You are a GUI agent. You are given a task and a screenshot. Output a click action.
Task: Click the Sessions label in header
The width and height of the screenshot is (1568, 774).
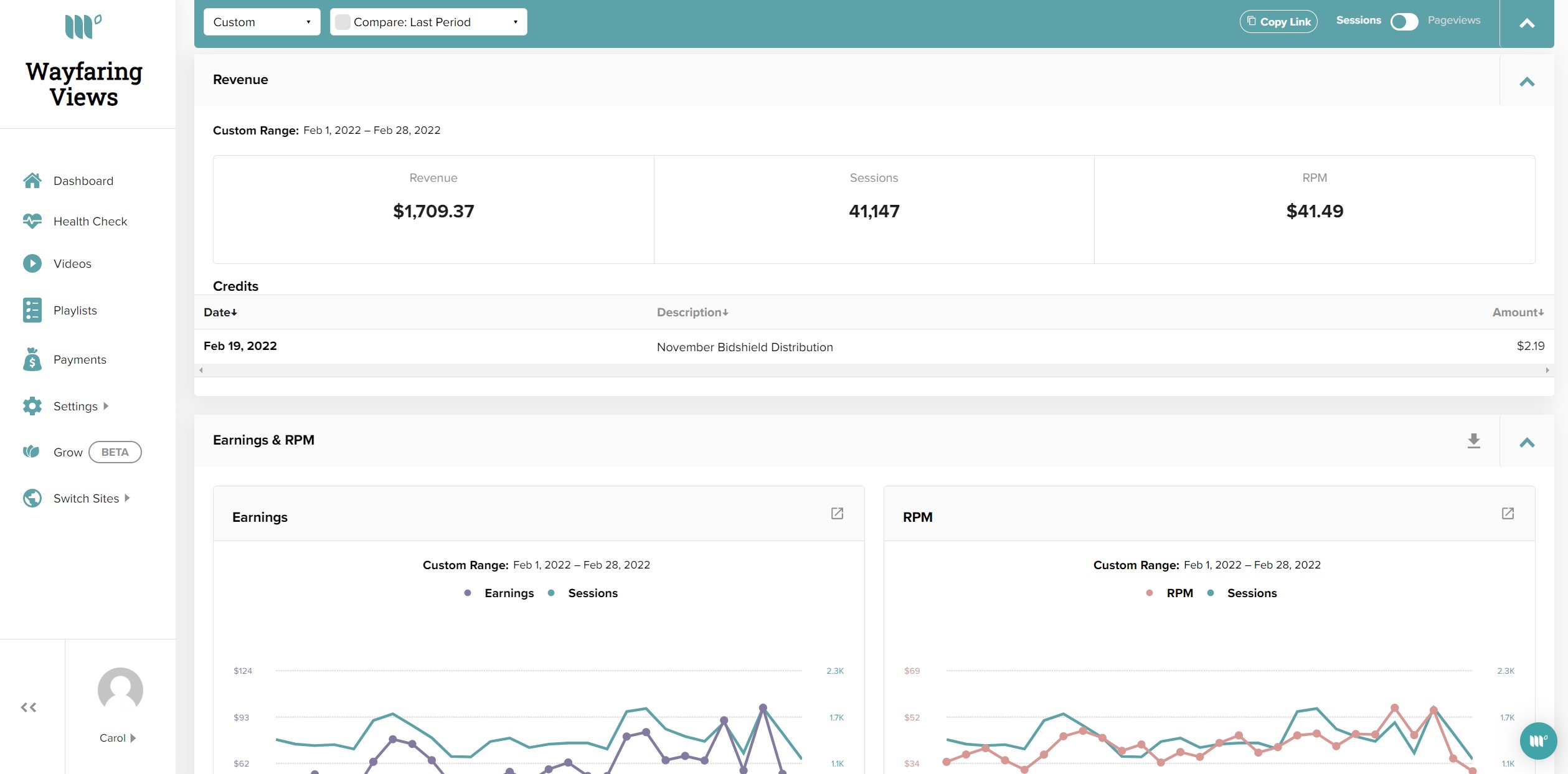tap(1358, 20)
